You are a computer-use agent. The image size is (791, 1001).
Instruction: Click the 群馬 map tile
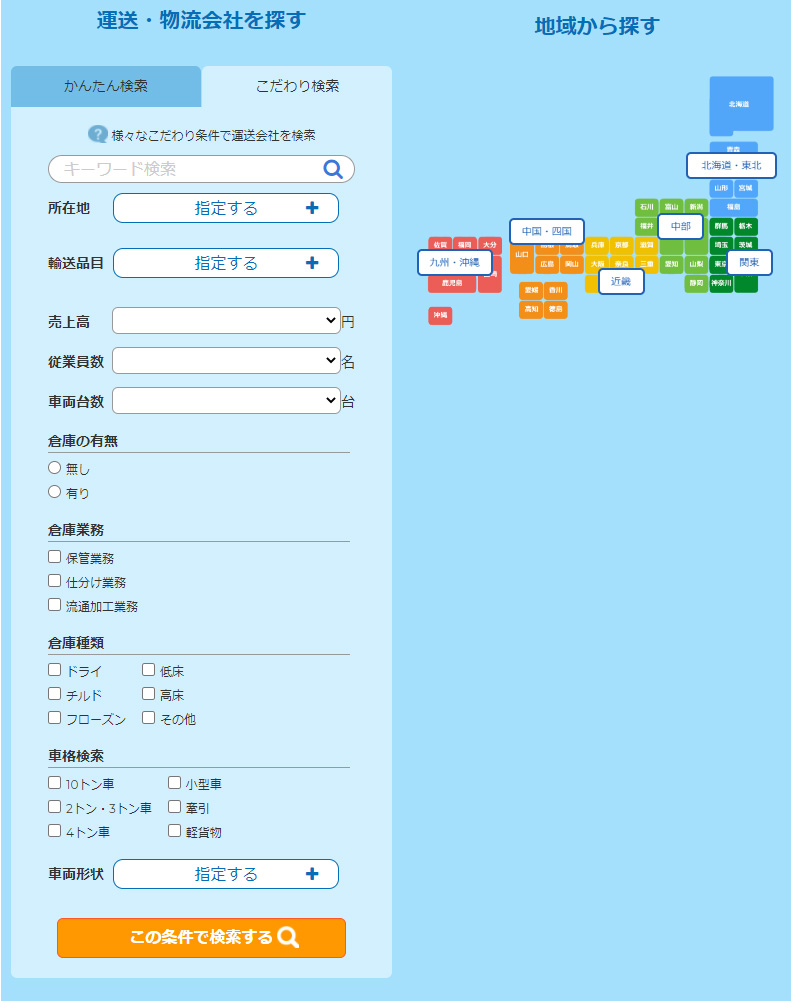tap(721, 227)
